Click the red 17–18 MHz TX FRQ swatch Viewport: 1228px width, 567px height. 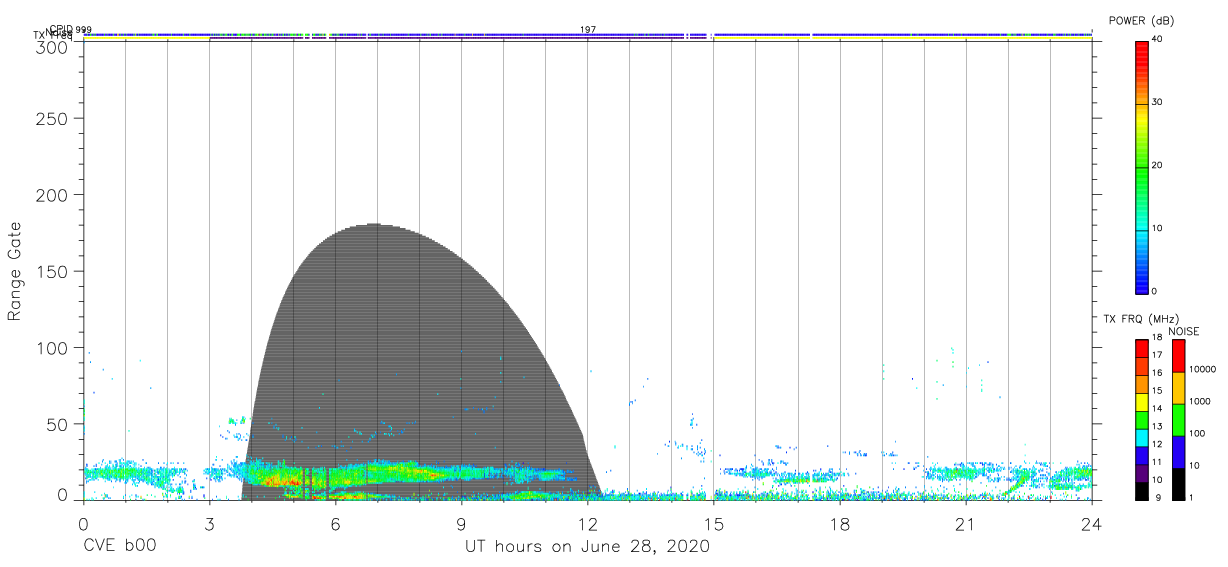(x=1141, y=348)
